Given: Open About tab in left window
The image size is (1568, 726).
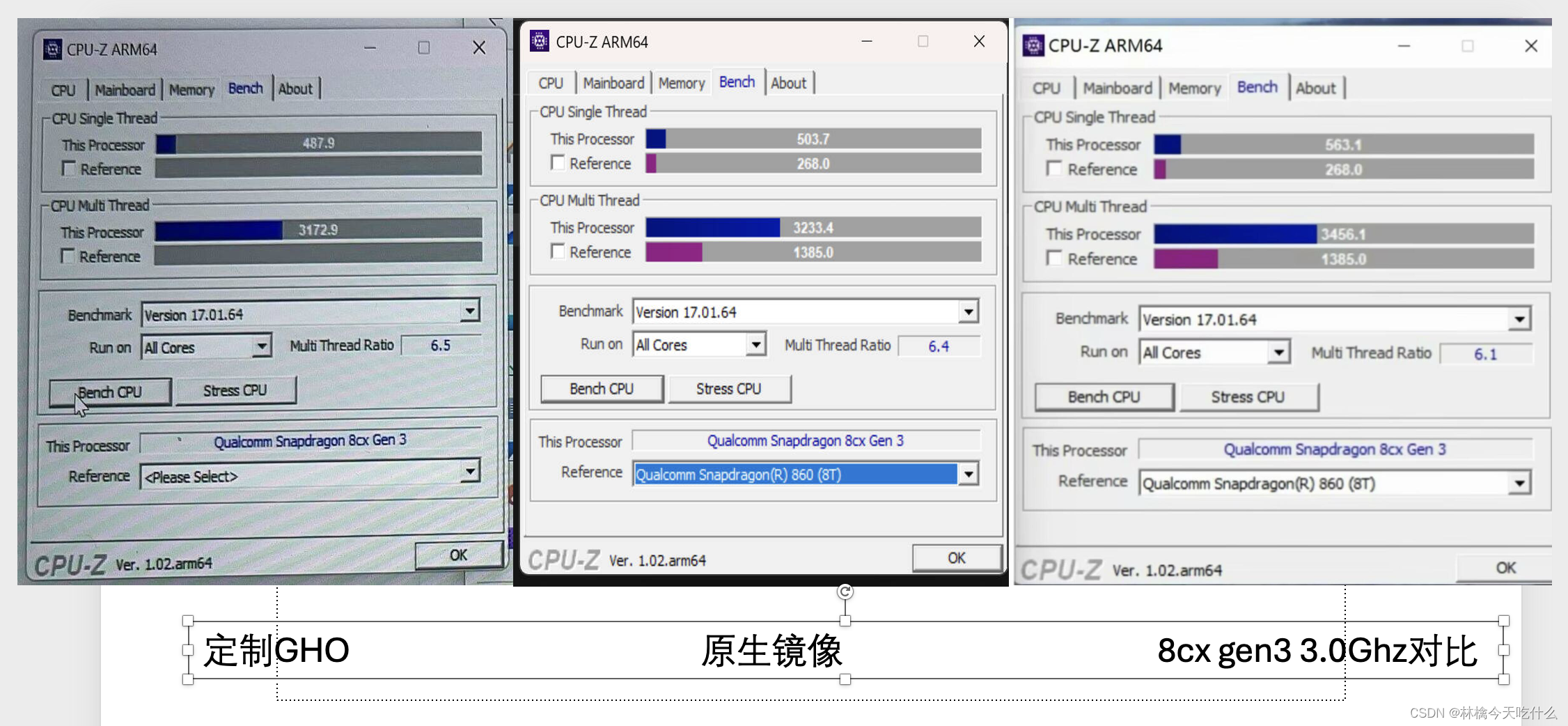Looking at the screenshot, I should pos(295,88).
